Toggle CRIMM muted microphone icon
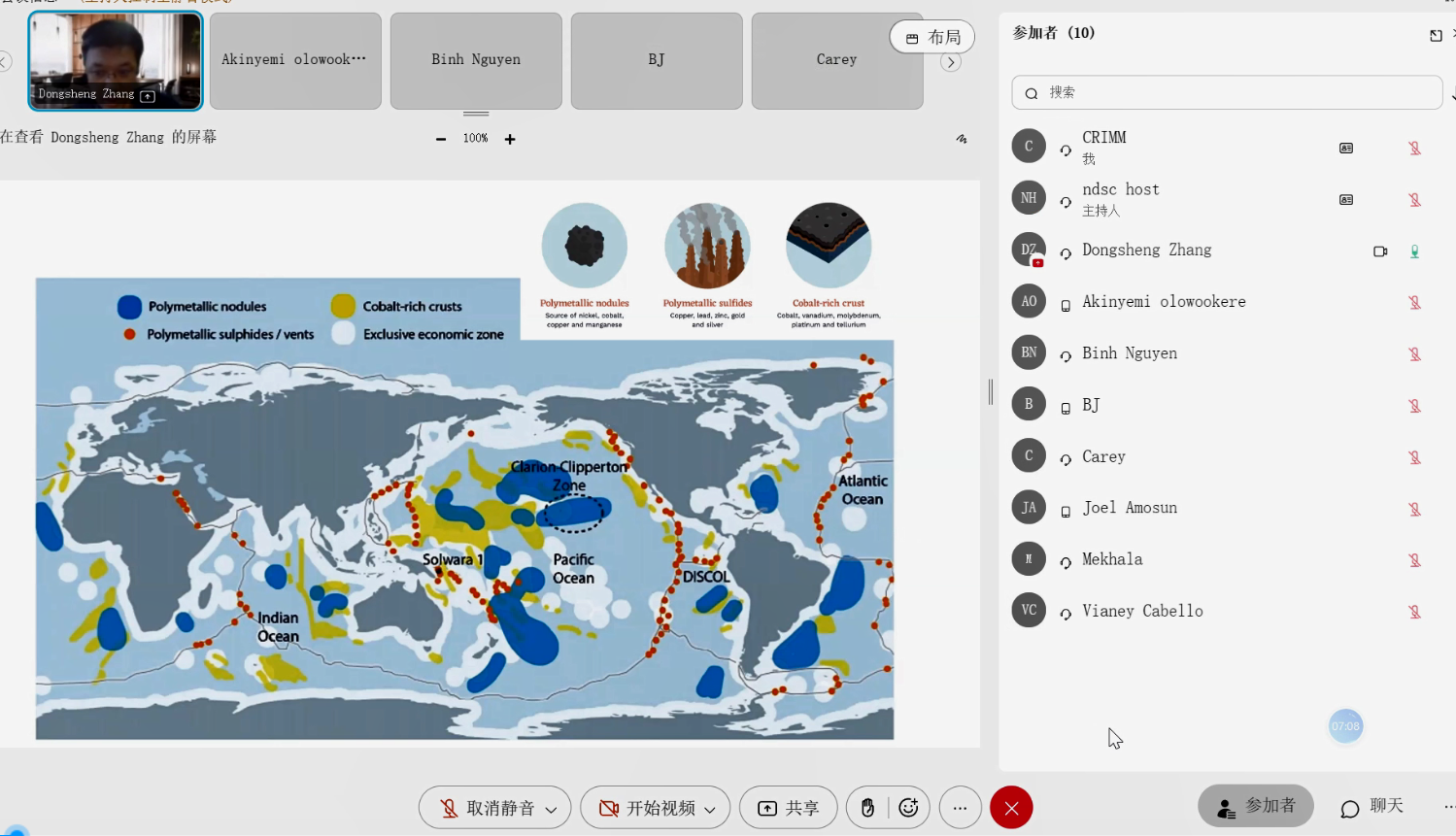This screenshot has width=1456, height=836. [1415, 148]
